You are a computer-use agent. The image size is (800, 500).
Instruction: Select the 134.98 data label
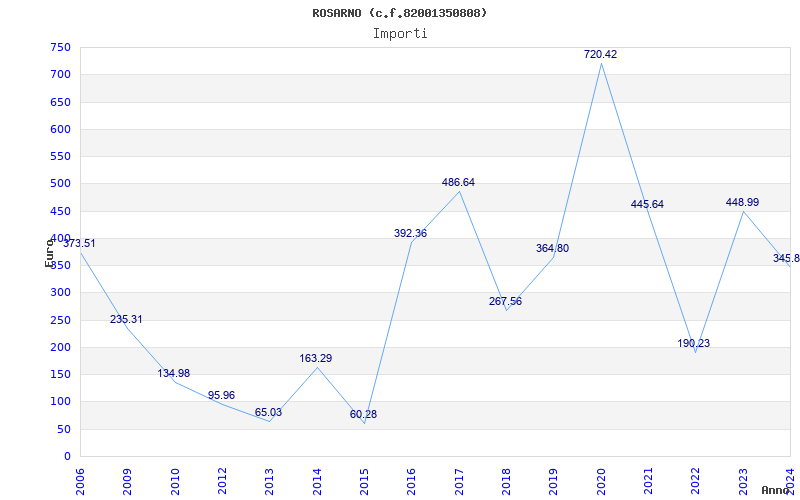pos(173,373)
